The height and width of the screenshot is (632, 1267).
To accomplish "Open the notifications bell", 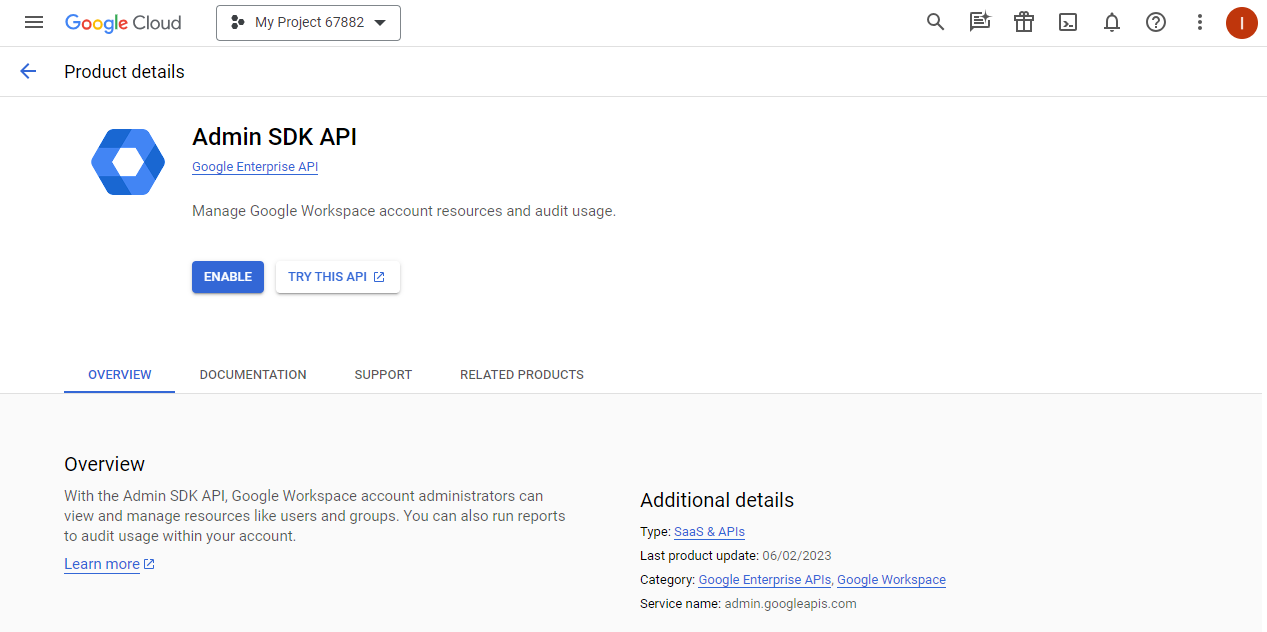I will click(1112, 22).
